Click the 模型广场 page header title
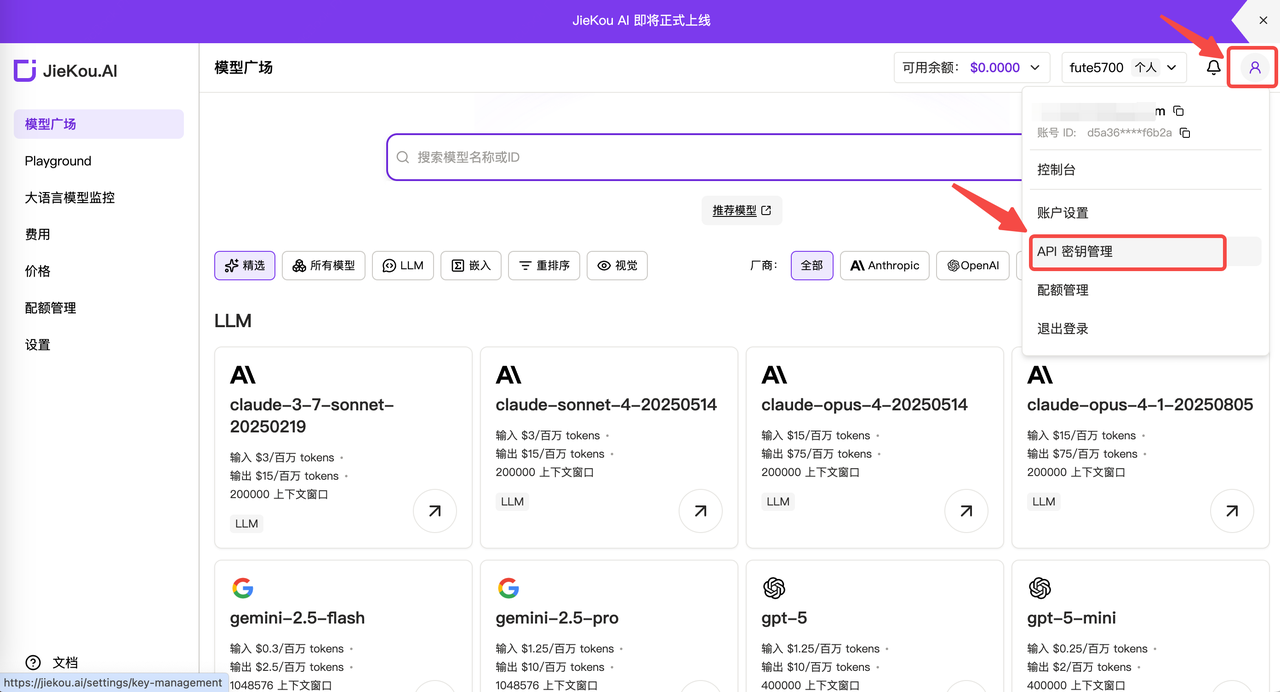This screenshot has width=1280, height=692. 243,68
